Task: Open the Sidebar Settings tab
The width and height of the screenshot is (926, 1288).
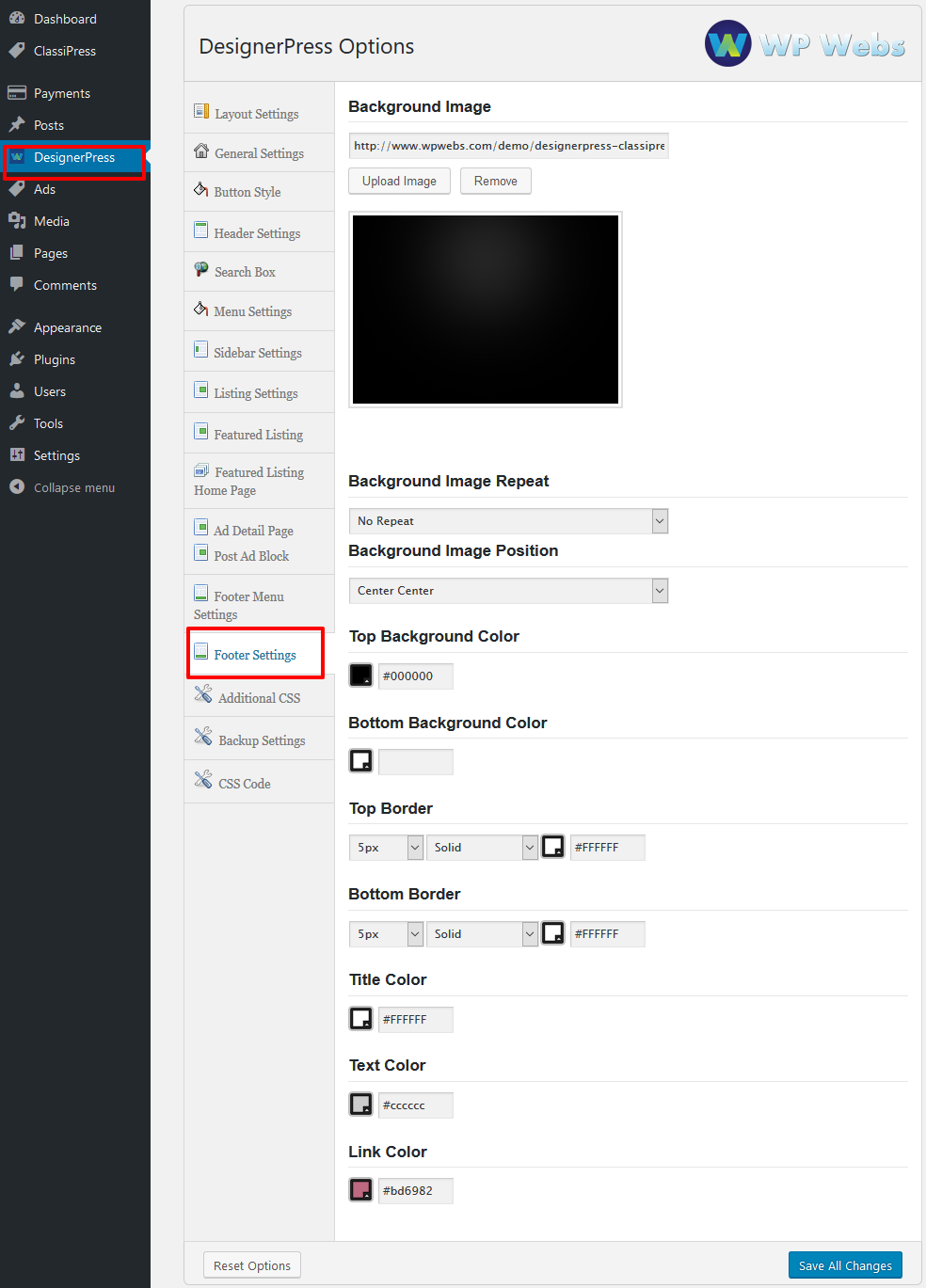Action: (259, 352)
